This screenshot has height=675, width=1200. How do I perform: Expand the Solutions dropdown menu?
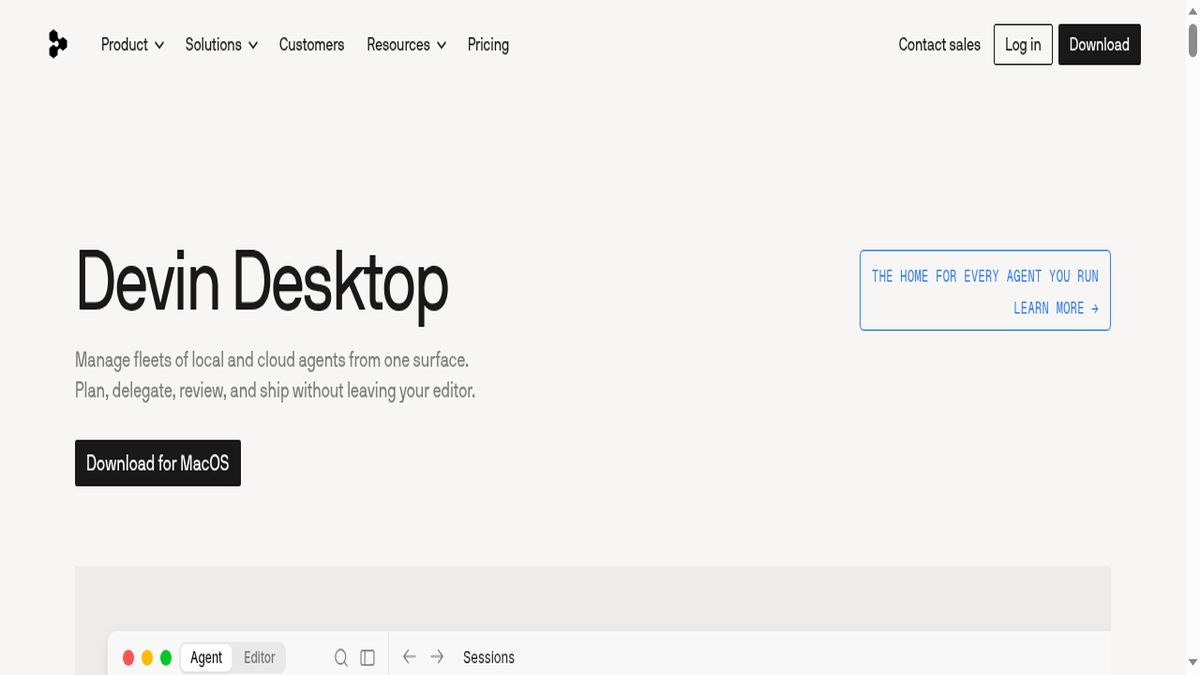pyautogui.click(x=221, y=45)
